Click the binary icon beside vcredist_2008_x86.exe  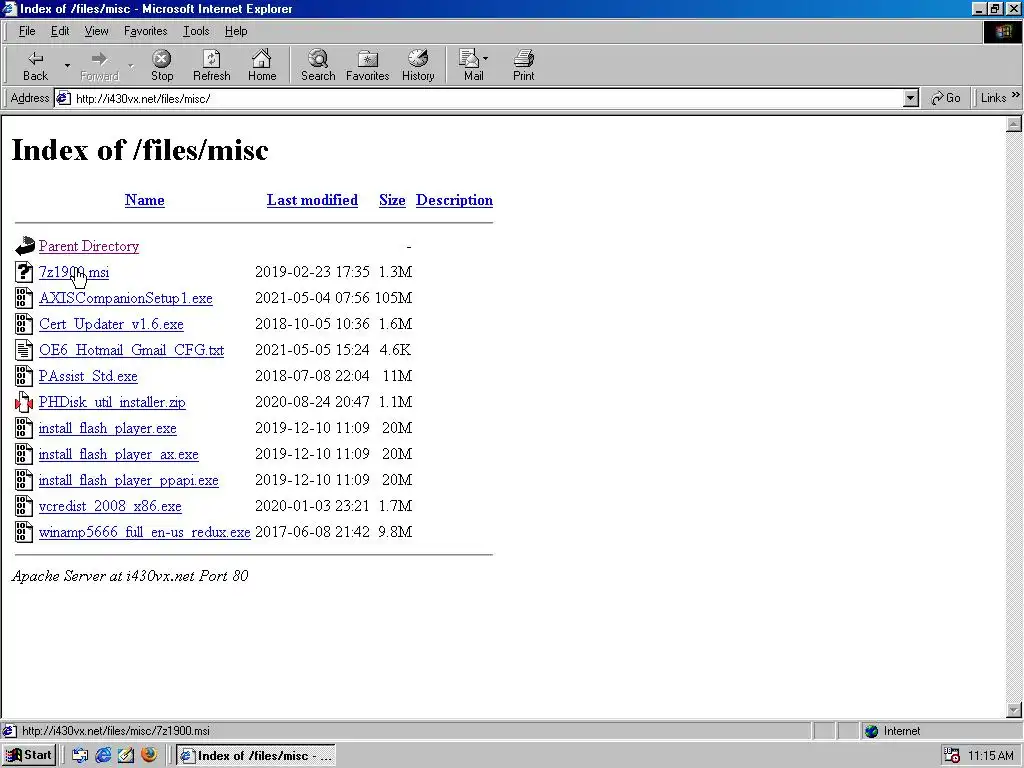(24, 506)
